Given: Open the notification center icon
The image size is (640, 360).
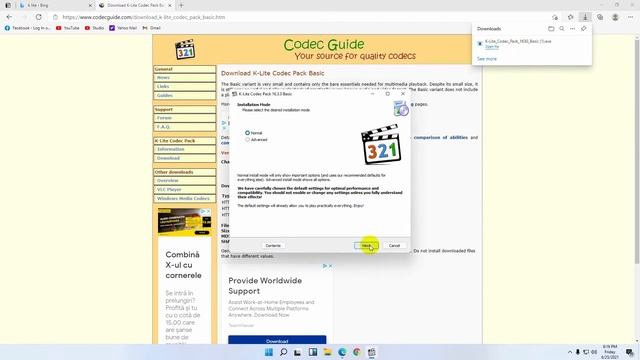Looking at the screenshot, I should 629,352.
